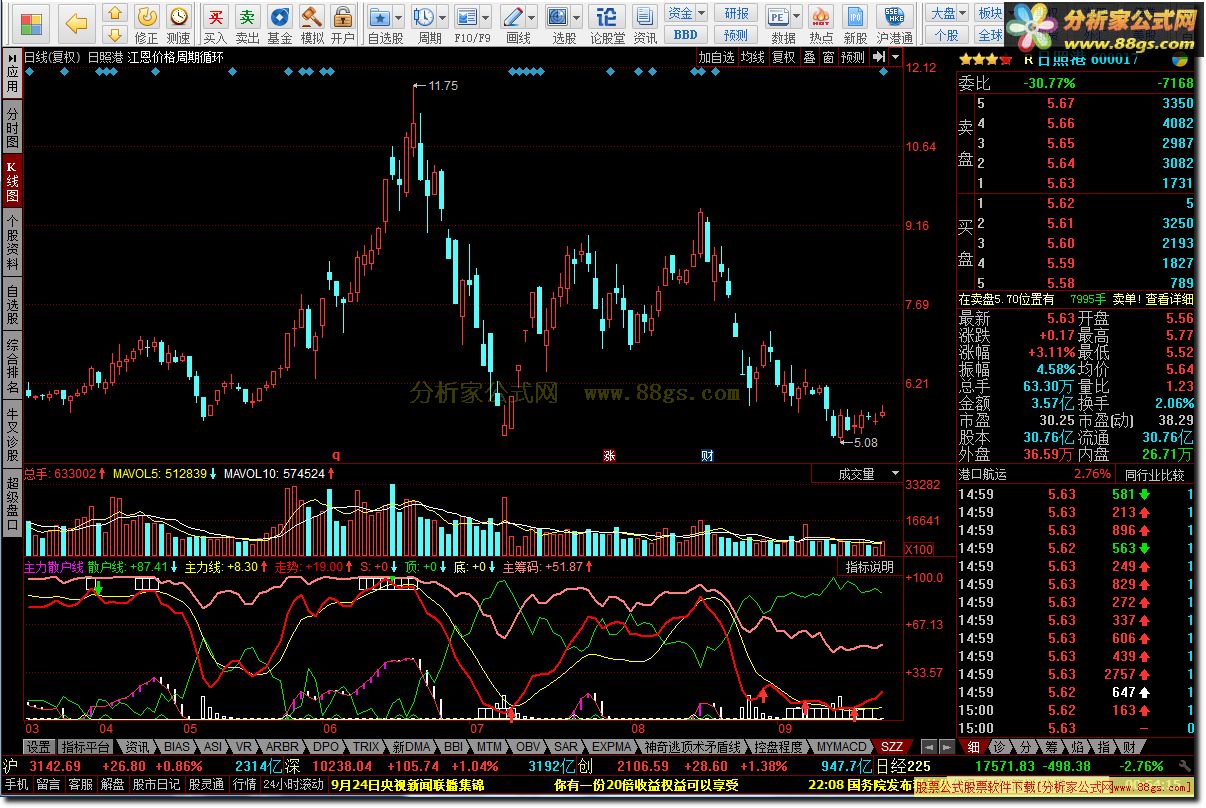Expand the 周期 dropdown arrow
The height and width of the screenshot is (808, 1206).
[x=444, y=17]
